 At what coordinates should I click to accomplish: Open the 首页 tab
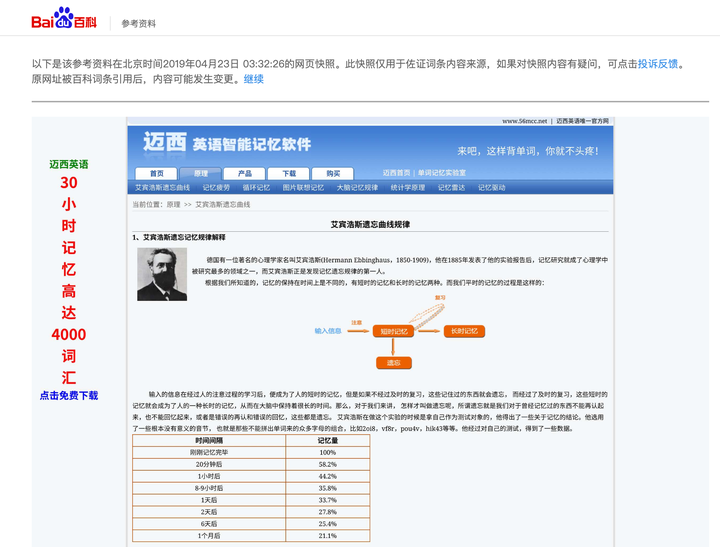157,174
